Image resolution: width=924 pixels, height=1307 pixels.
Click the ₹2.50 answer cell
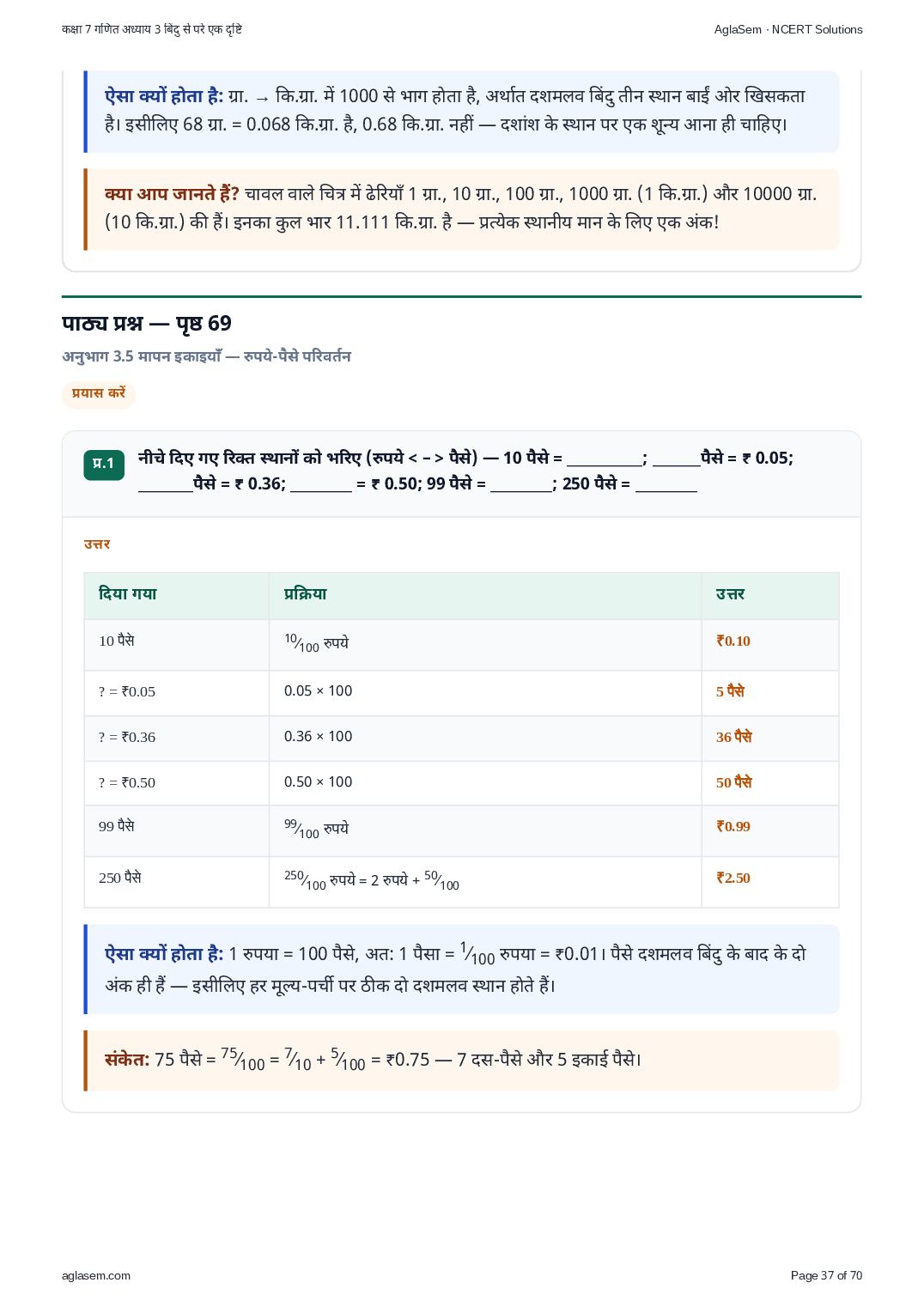733,878
